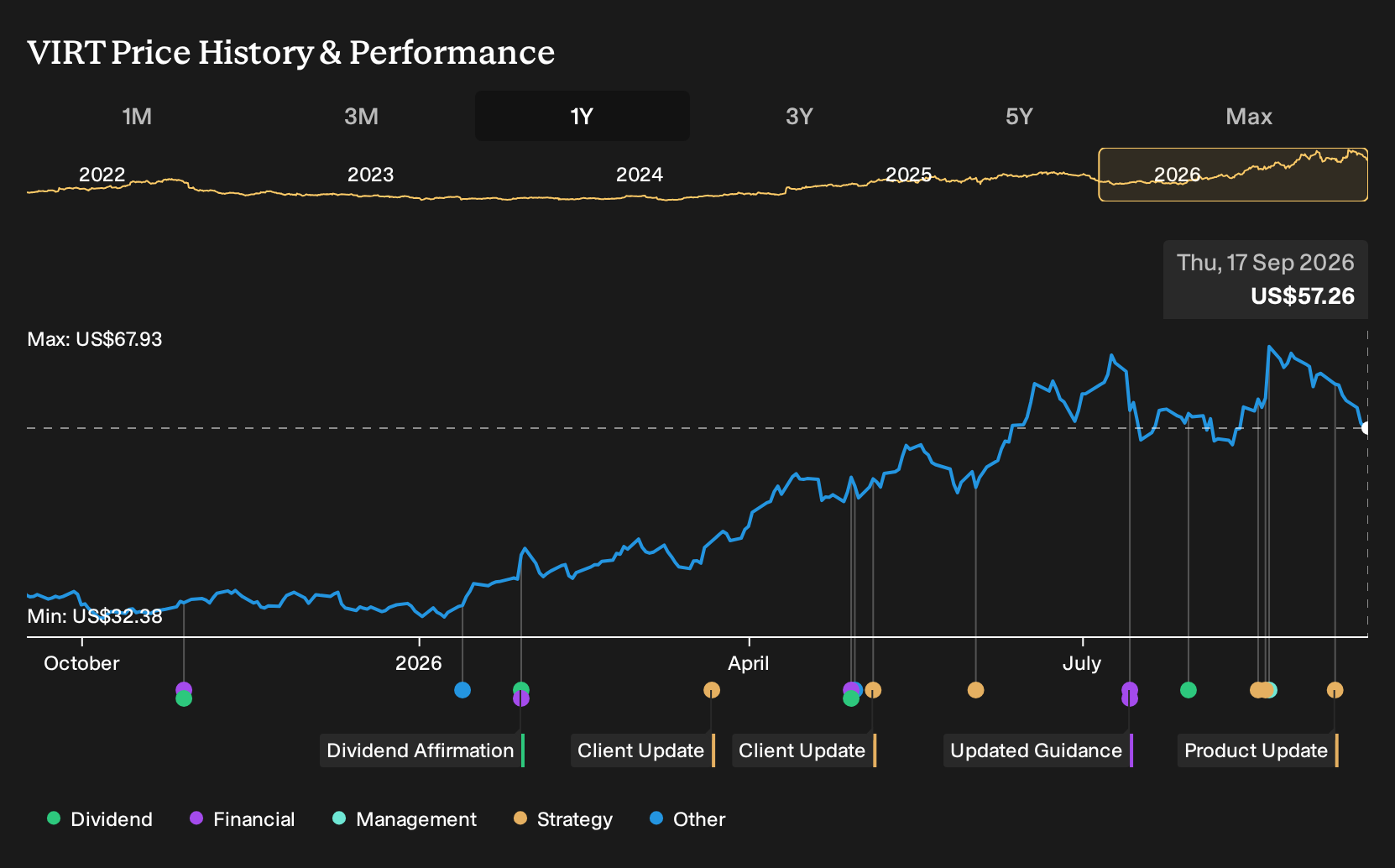
Task: Click the 'Min: US$32.38' label
Action: 95,616
